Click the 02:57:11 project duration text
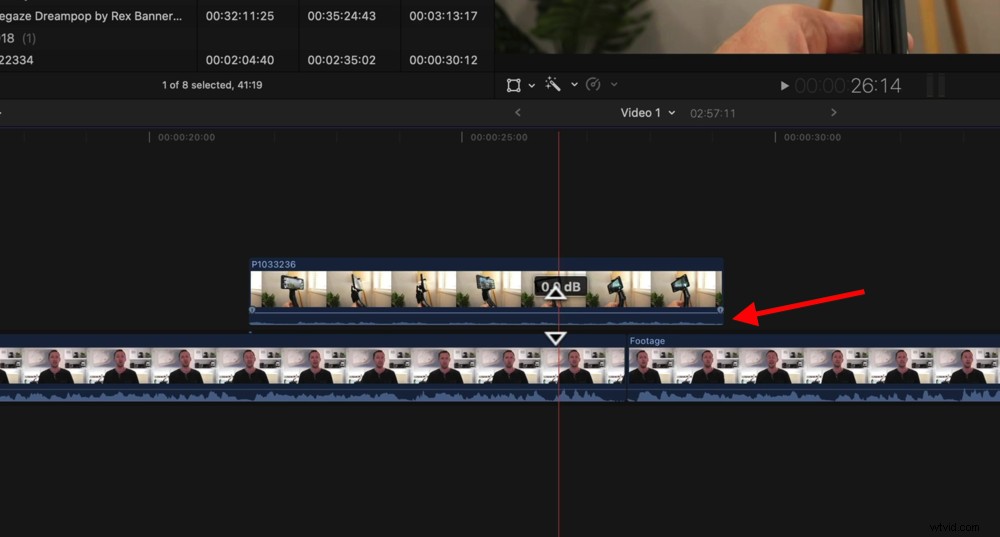Viewport: 1000px width, 537px height. (x=712, y=114)
